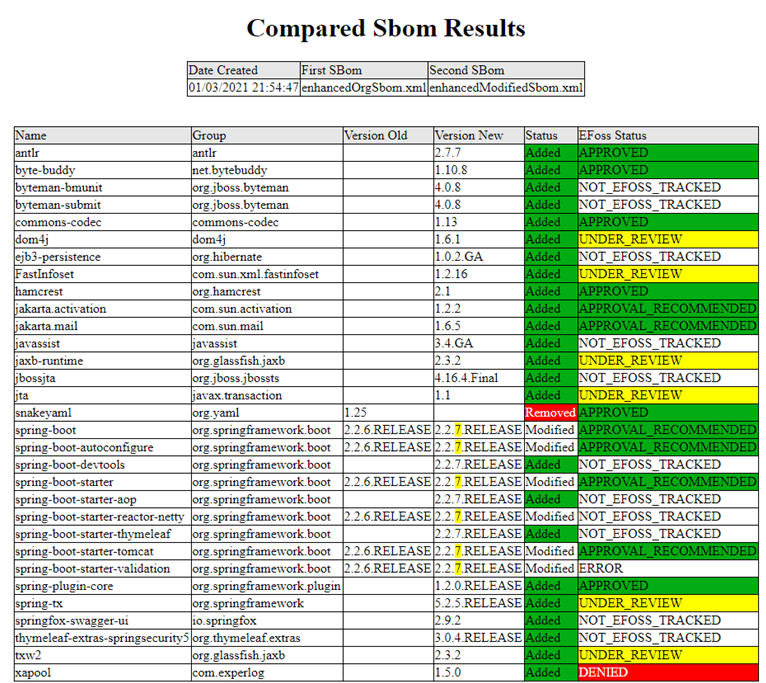Screen dimensions: 766x683
Task: Click the 'Compared Sbom Results' page heading
Action: point(385,28)
